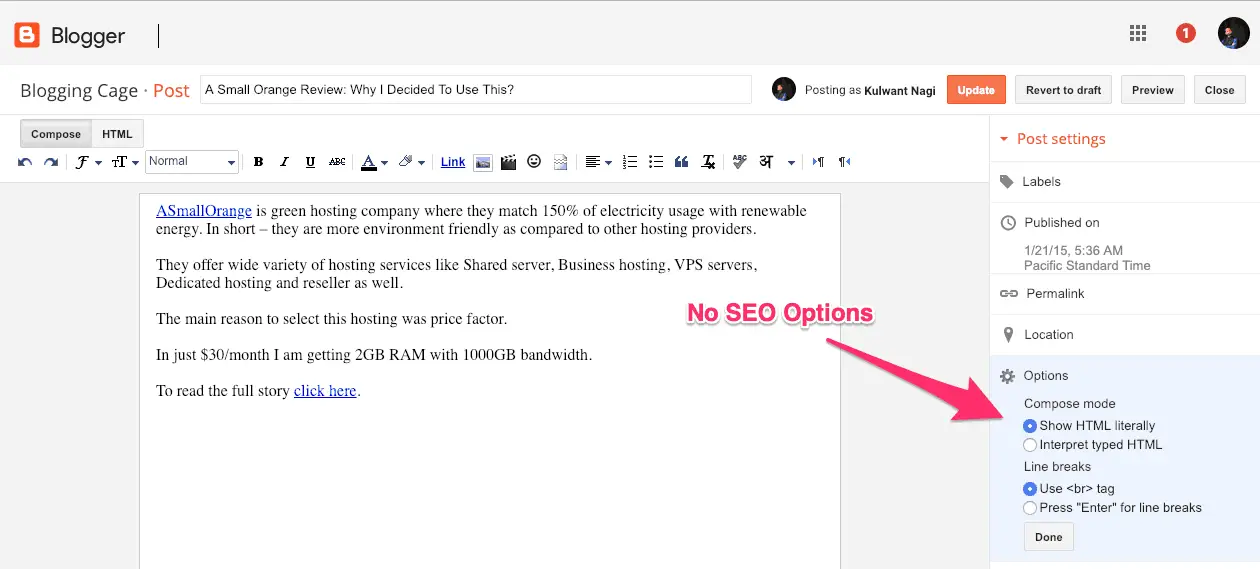Click the Blogger logo icon
The height and width of the screenshot is (569, 1260).
27,35
